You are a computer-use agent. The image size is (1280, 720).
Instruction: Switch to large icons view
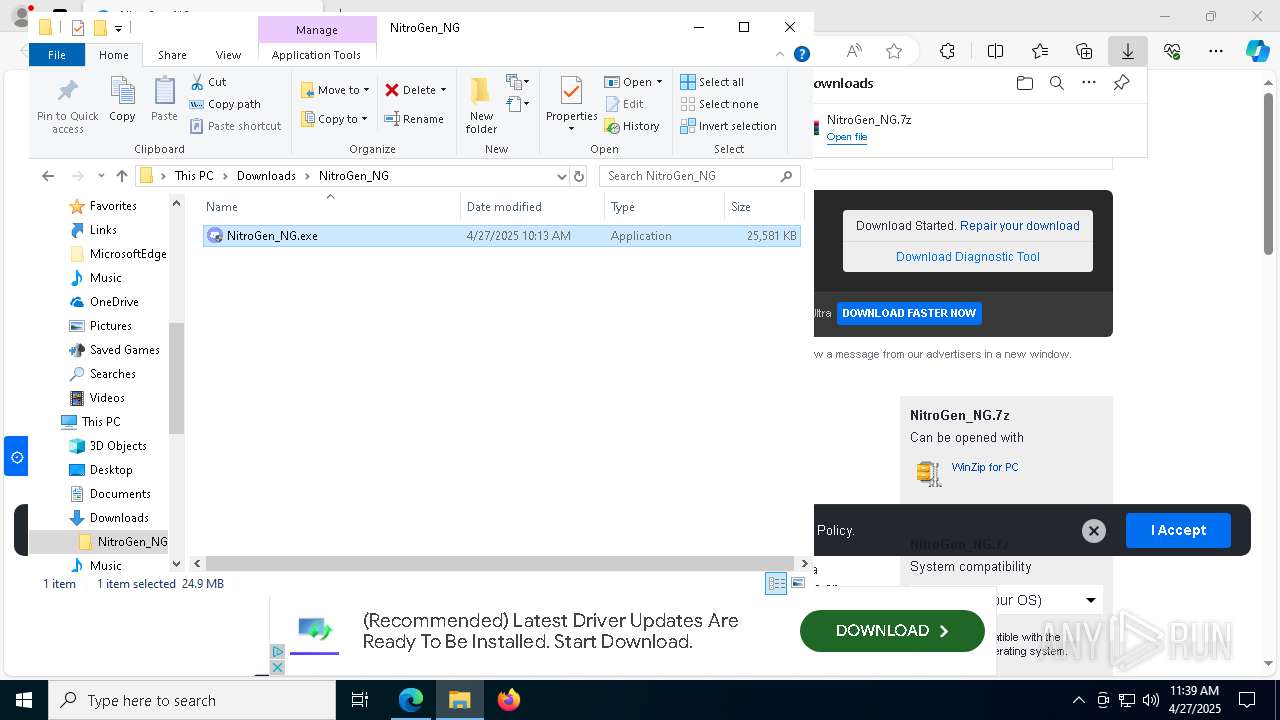point(798,584)
